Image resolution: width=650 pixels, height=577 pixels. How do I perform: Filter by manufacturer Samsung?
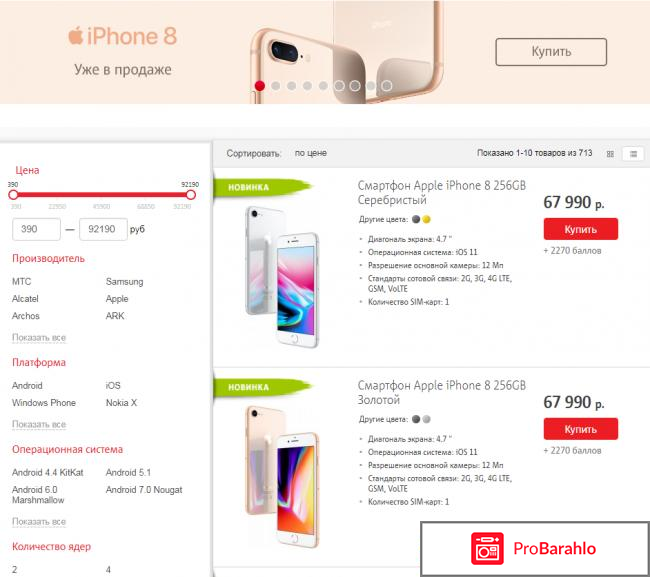point(124,281)
